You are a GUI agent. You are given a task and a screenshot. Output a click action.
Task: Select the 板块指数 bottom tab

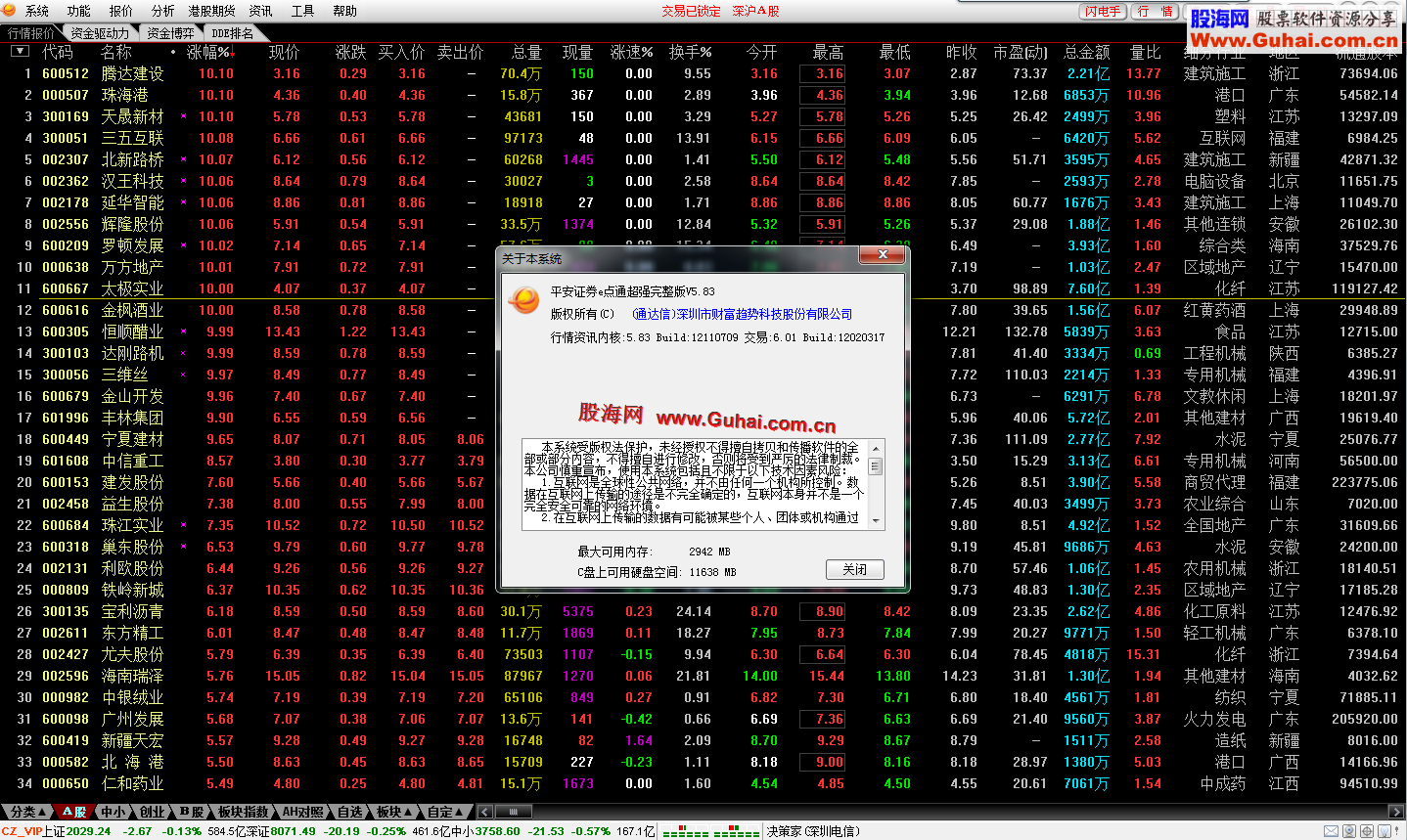point(244,812)
